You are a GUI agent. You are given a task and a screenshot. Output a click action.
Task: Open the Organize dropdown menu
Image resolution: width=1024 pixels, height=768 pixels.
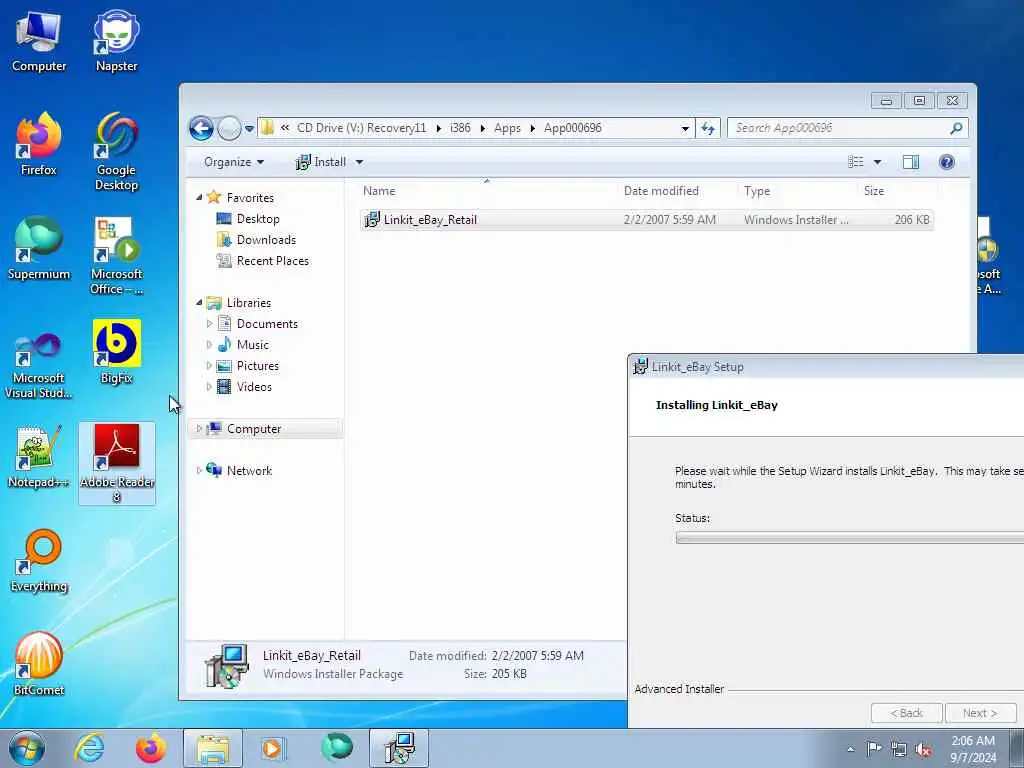234,162
